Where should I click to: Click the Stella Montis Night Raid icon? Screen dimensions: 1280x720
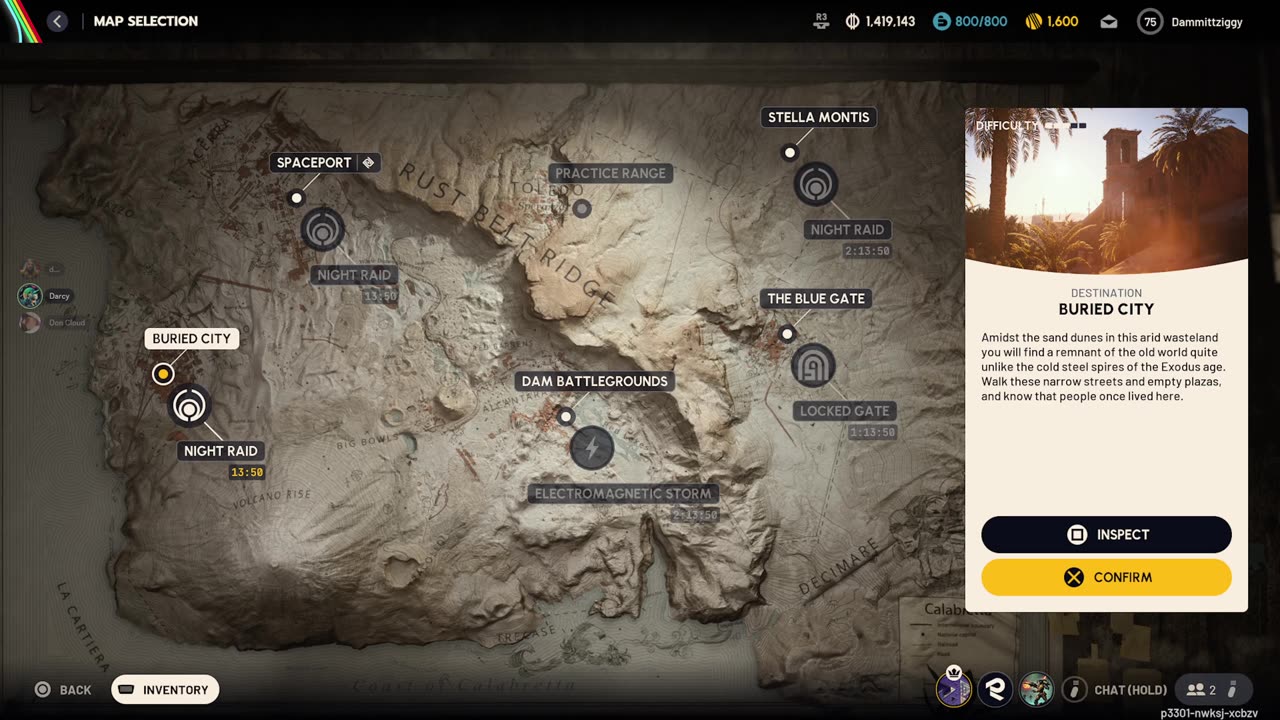pyautogui.click(x=816, y=184)
